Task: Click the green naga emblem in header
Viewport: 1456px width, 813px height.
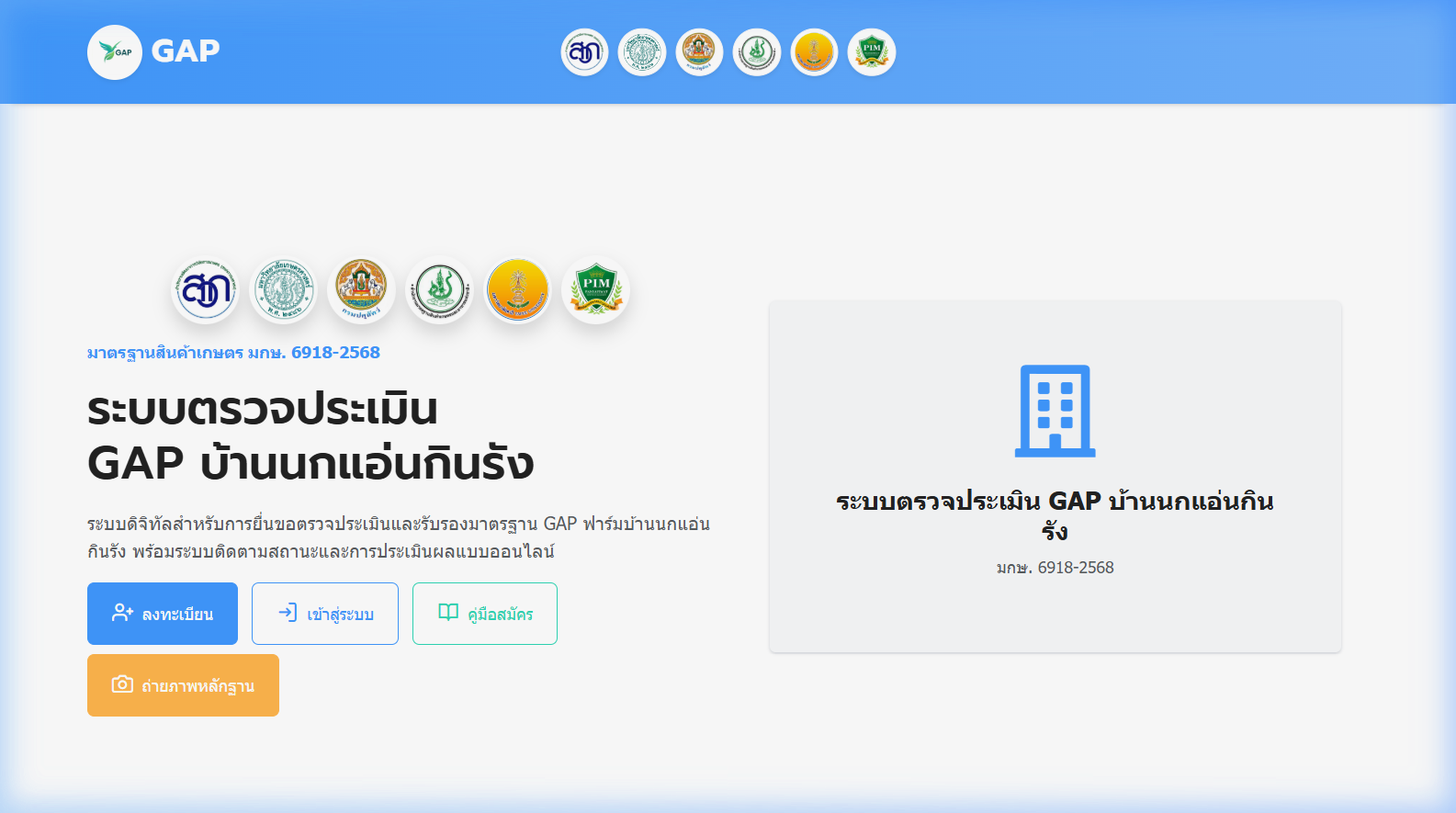Action: [x=757, y=52]
